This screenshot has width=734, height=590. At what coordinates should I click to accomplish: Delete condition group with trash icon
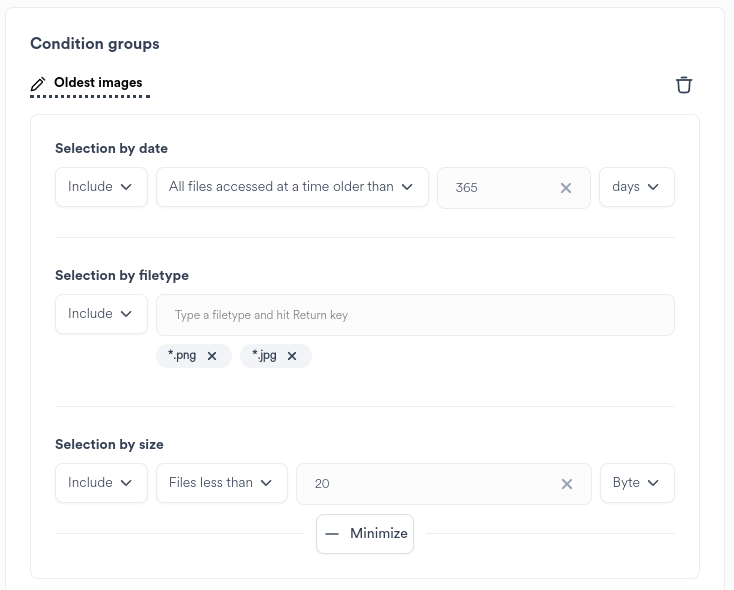pos(684,85)
